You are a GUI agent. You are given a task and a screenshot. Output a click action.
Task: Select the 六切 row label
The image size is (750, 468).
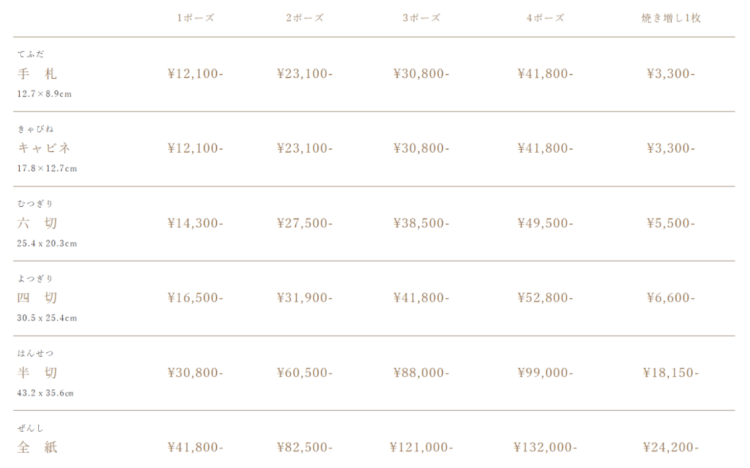point(37,223)
